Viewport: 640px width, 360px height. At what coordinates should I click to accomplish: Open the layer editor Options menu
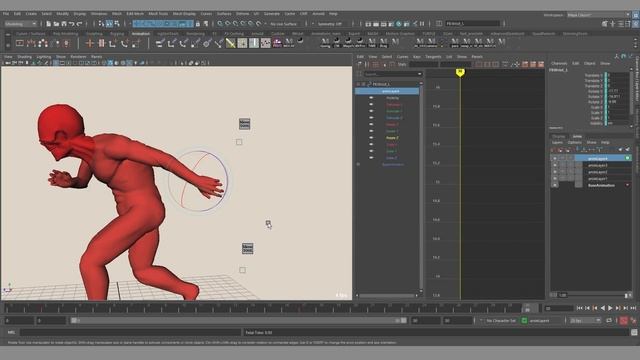pos(575,142)
